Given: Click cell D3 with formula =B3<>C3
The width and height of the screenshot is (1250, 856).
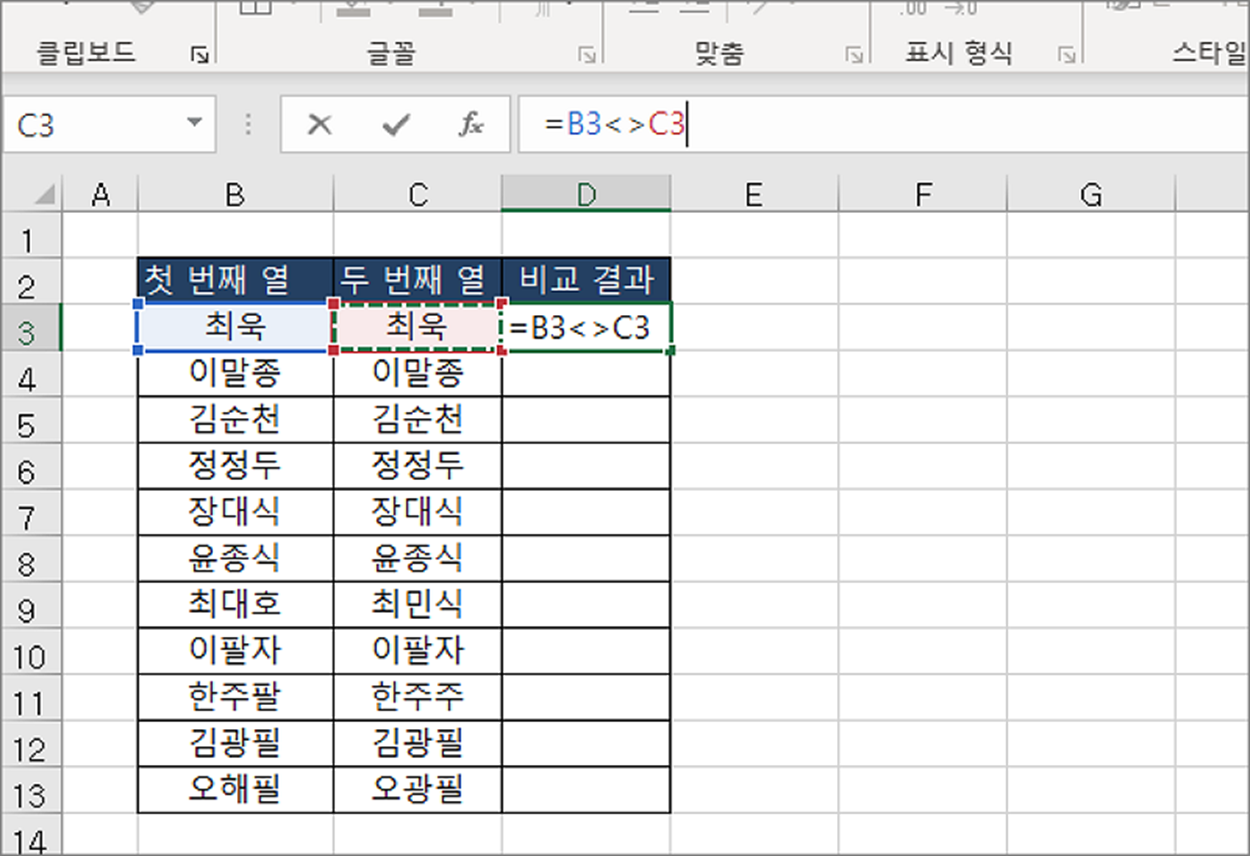Looking at the screenshot, I should tap(586, 327).
